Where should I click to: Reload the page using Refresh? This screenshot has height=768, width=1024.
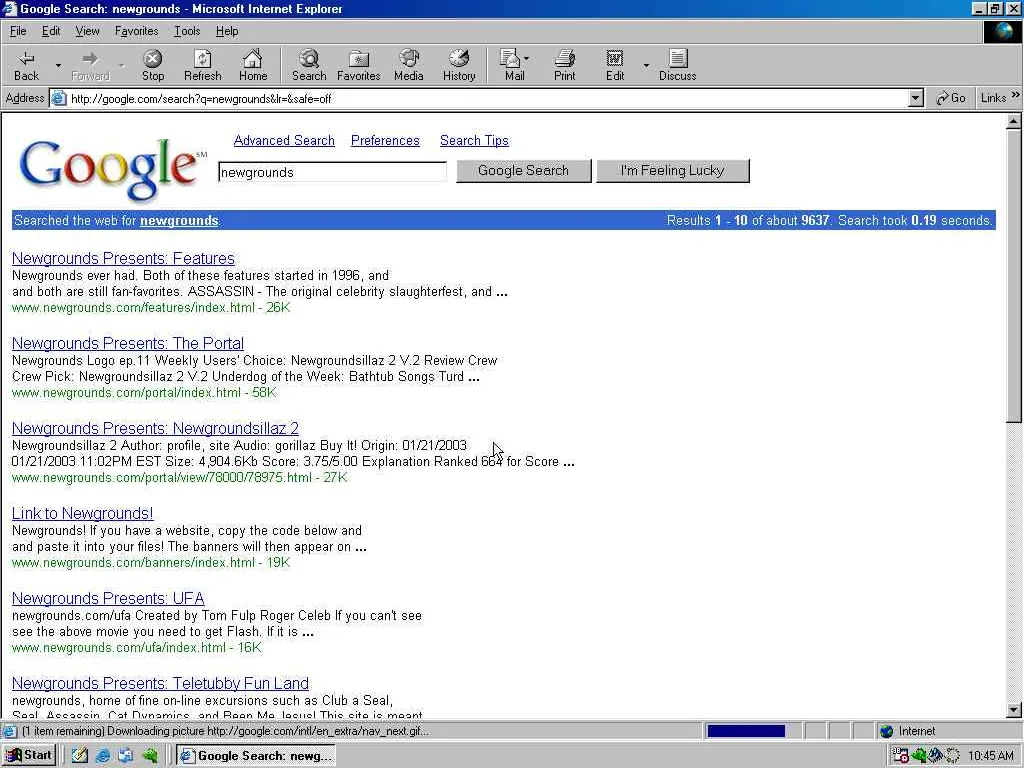click(x=202, y=65)
